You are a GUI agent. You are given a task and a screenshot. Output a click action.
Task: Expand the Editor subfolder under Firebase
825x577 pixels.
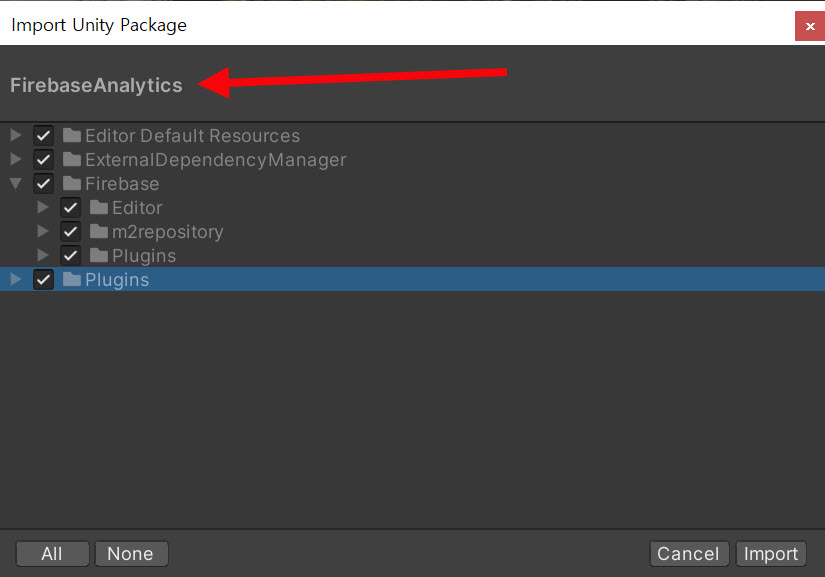[43, 207]
